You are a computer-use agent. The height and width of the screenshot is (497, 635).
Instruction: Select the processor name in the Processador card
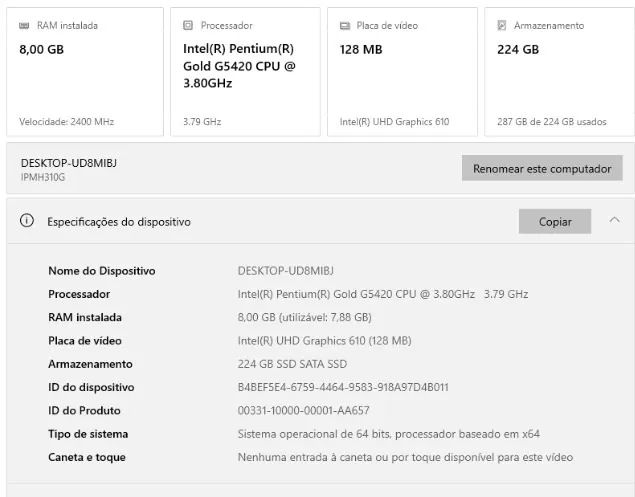tap(239, 66)
